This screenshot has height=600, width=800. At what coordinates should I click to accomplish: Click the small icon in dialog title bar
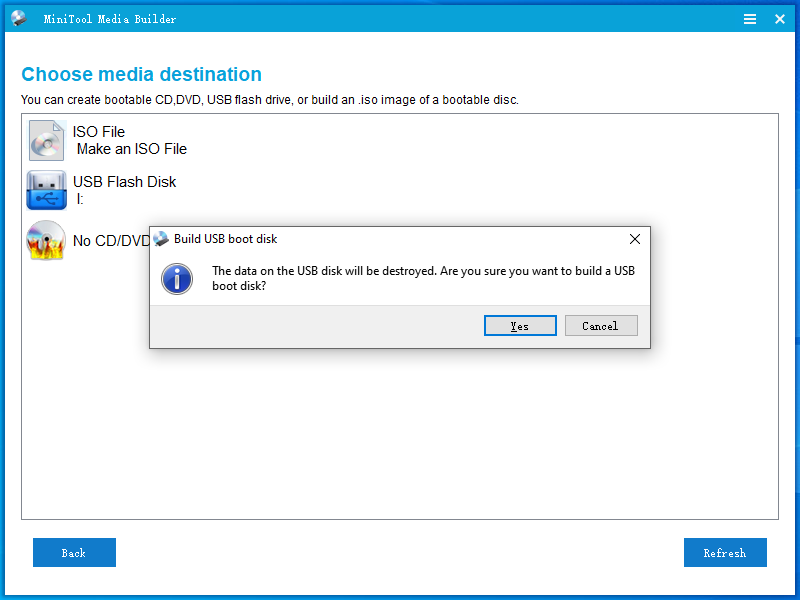coord(161,239)
